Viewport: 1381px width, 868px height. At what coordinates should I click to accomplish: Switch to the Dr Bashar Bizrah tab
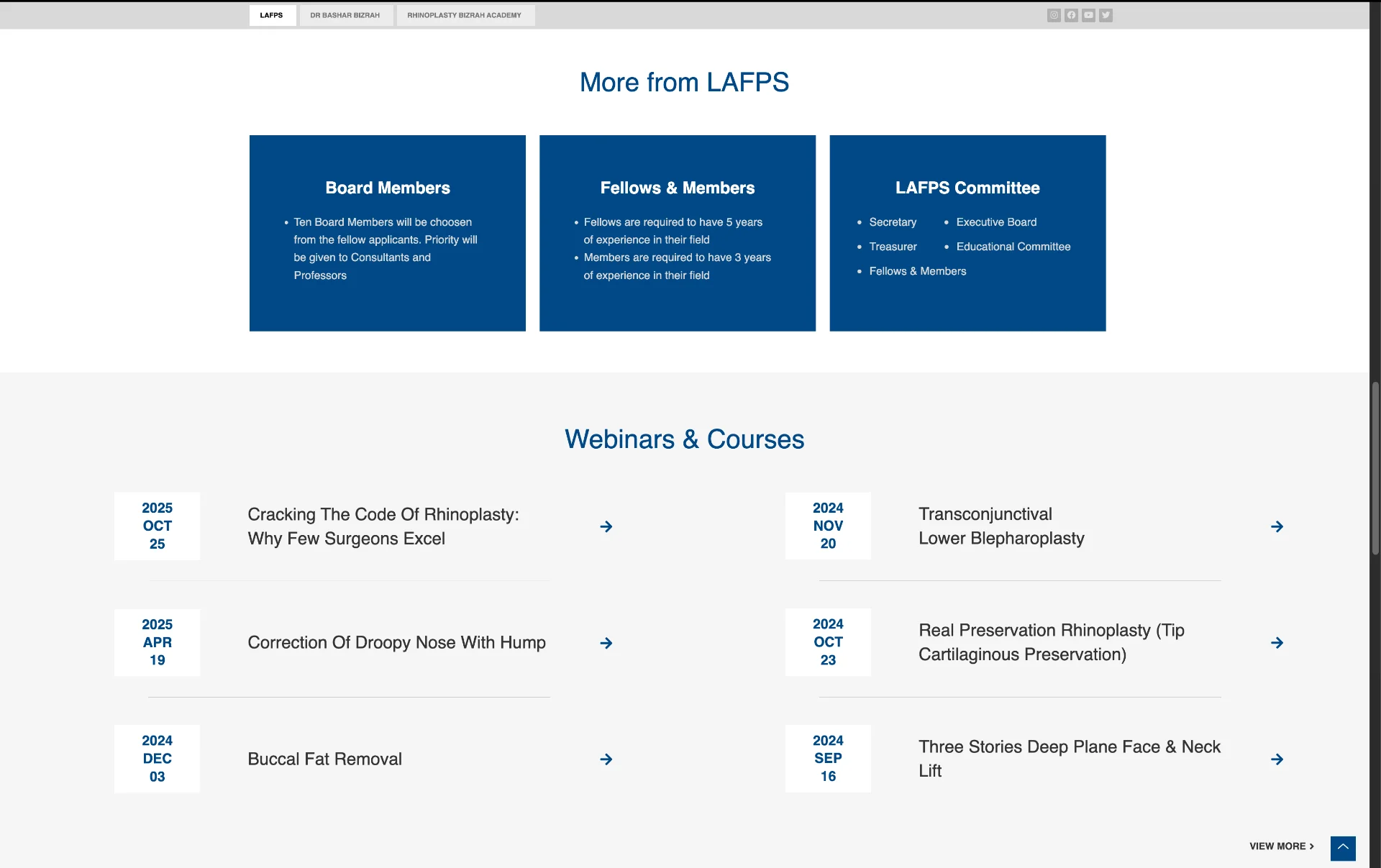(345, 15)
